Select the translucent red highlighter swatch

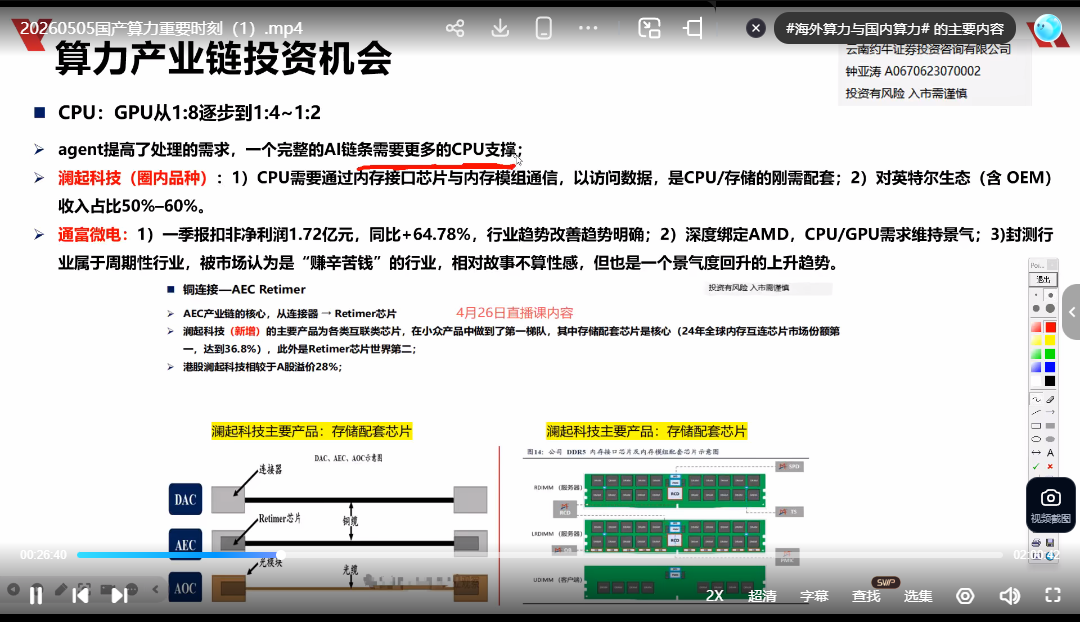(x=1036, y=327)
